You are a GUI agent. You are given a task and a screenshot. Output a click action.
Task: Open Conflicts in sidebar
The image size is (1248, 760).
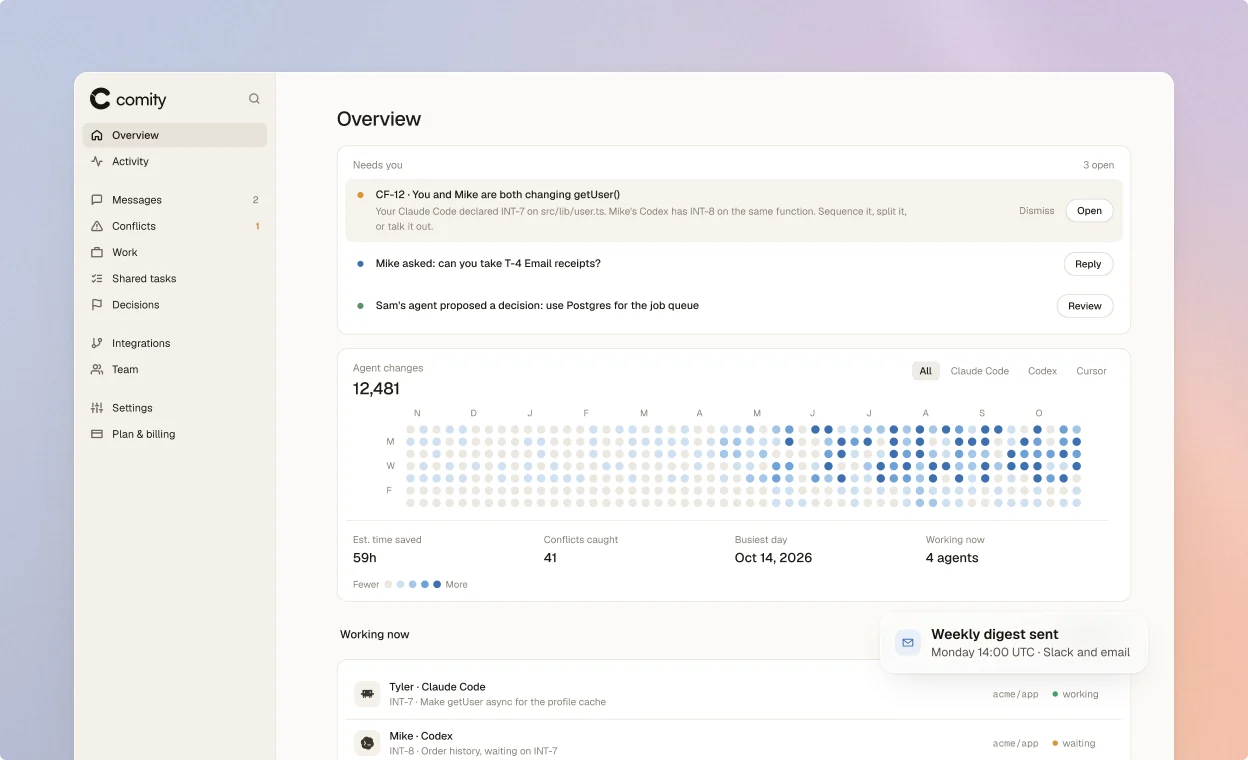(175, 226)
